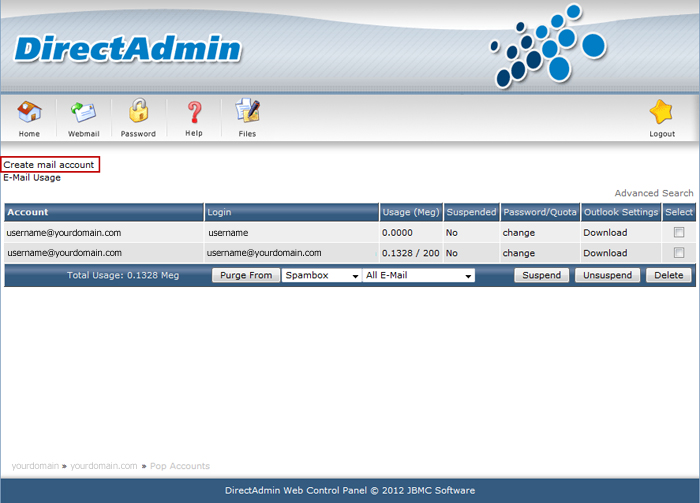Viewport: 700px width, 503px height.
Task: Click the Select column header
Action: point(678,212)
